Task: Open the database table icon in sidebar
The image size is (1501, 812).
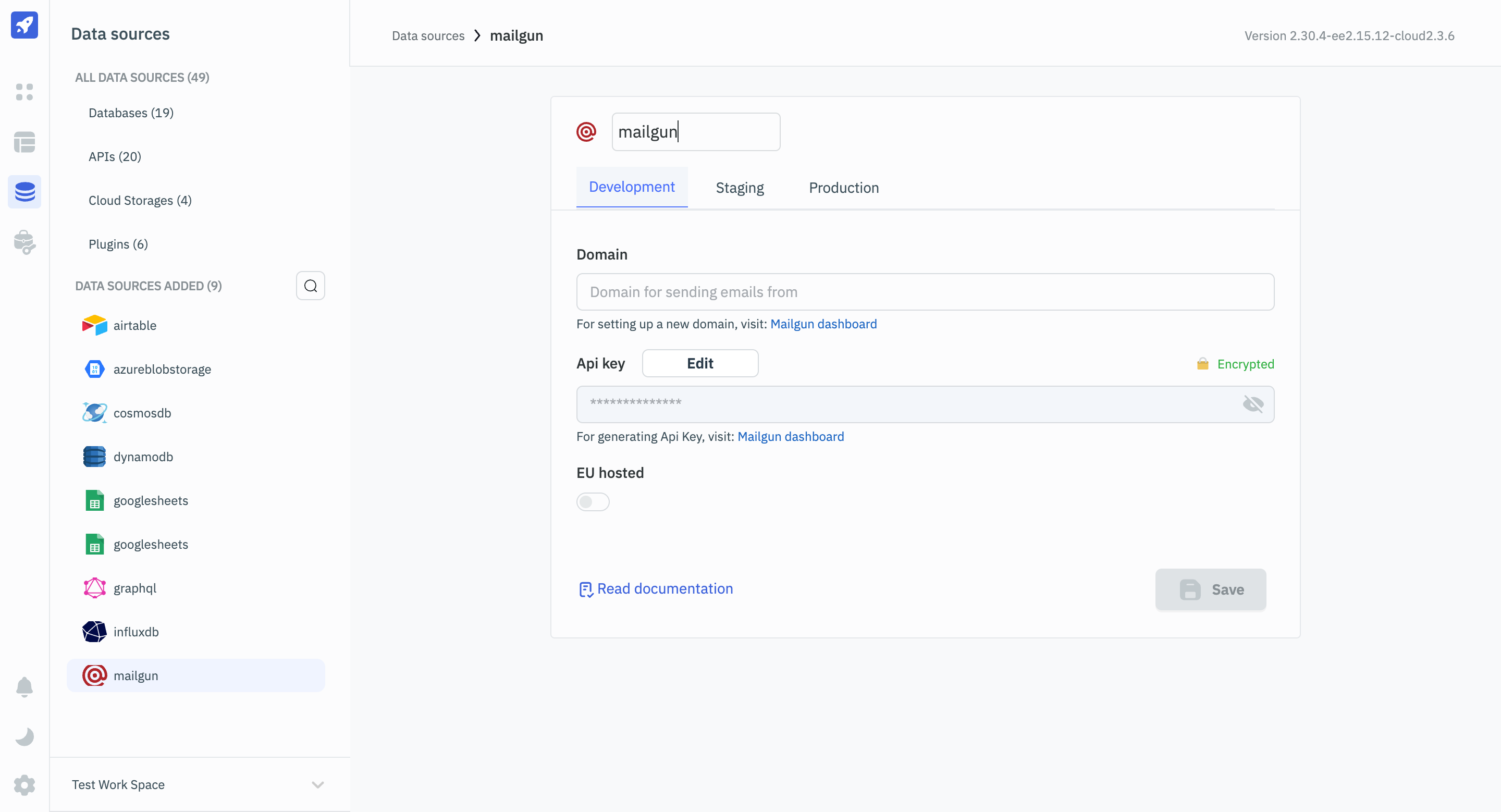Action: coord(24,142)
